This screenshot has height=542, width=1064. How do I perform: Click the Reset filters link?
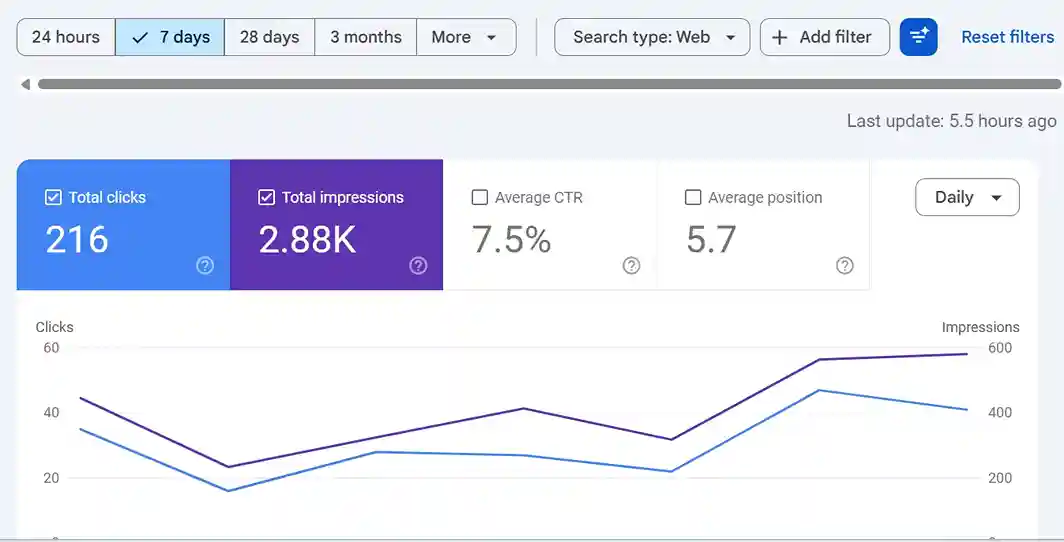tap(1008, 37)
